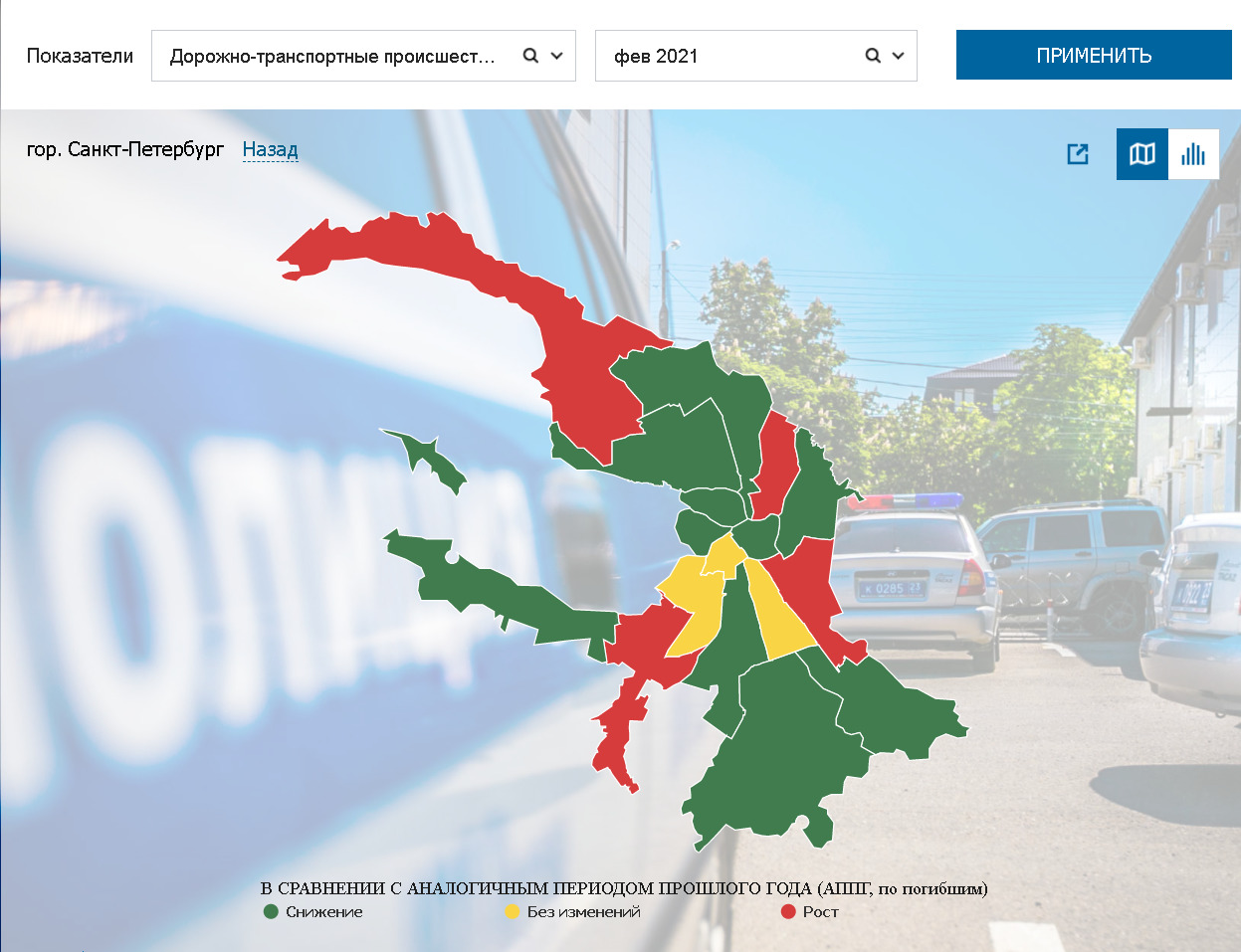Screen dimensions: 1241x952
Task: Expand the 'фев 2021' period chevron
Action: [899, 56]
